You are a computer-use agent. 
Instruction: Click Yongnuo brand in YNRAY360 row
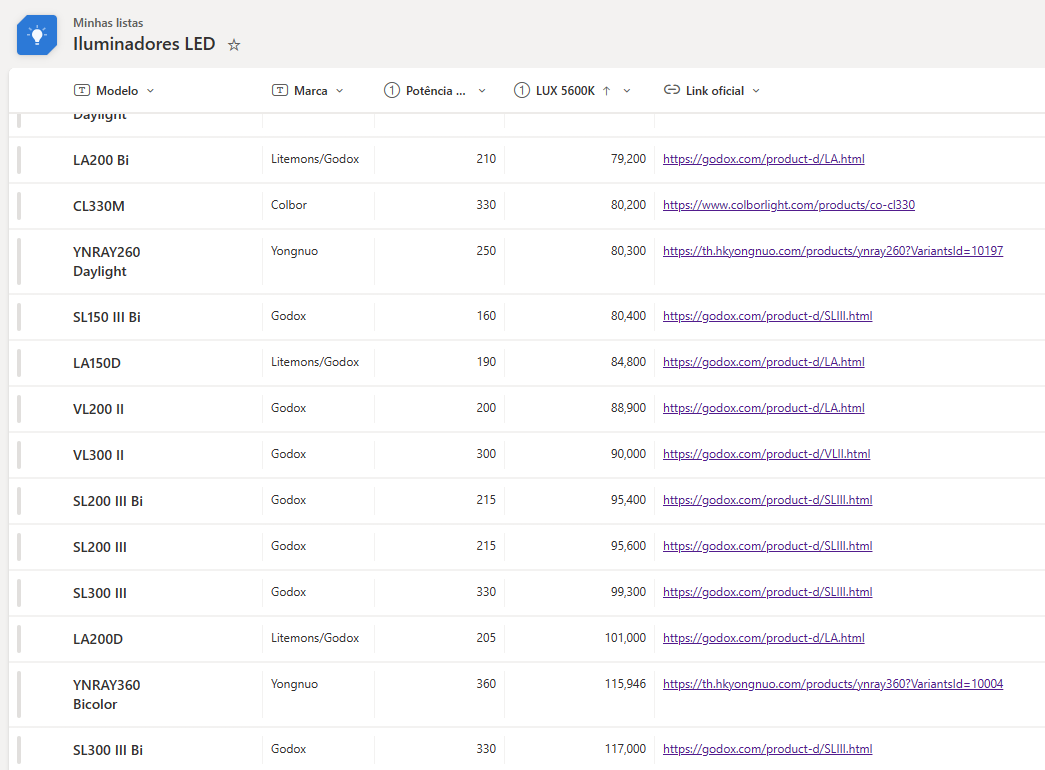click(294, 683)
